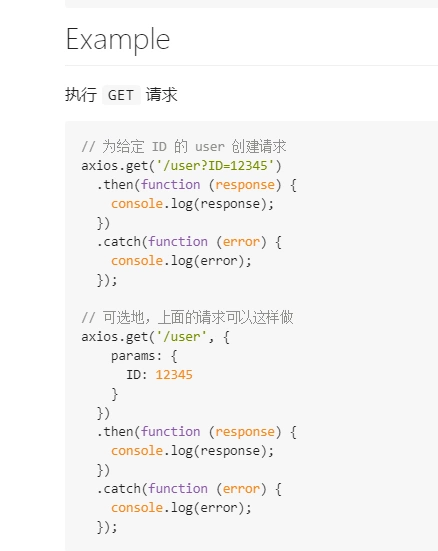Click the first .then(function (response) line
438x551 pixels.
(x=197, y=185)
